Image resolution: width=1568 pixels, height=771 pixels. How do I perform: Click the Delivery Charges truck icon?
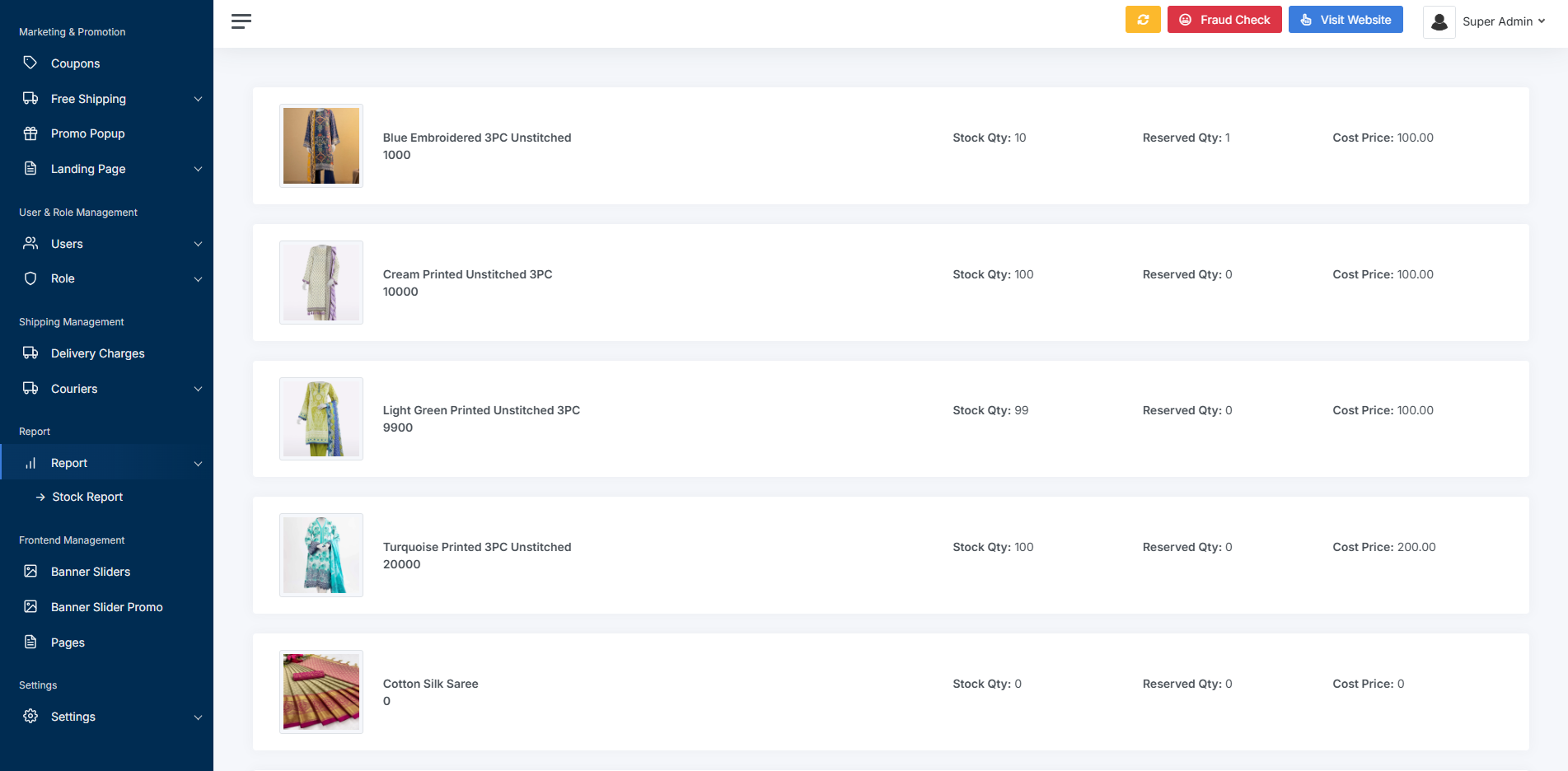tap(30, 353)
